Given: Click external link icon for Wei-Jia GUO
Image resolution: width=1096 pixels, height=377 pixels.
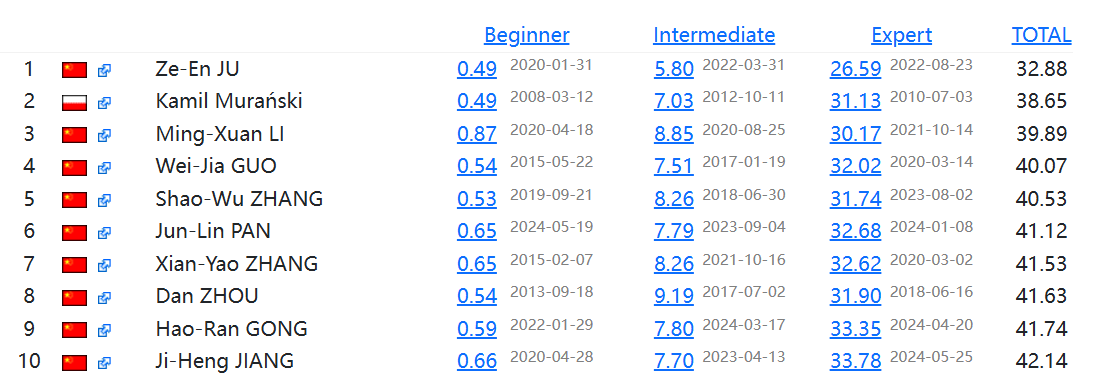Looking at the screenshot, I should point(104,168).
